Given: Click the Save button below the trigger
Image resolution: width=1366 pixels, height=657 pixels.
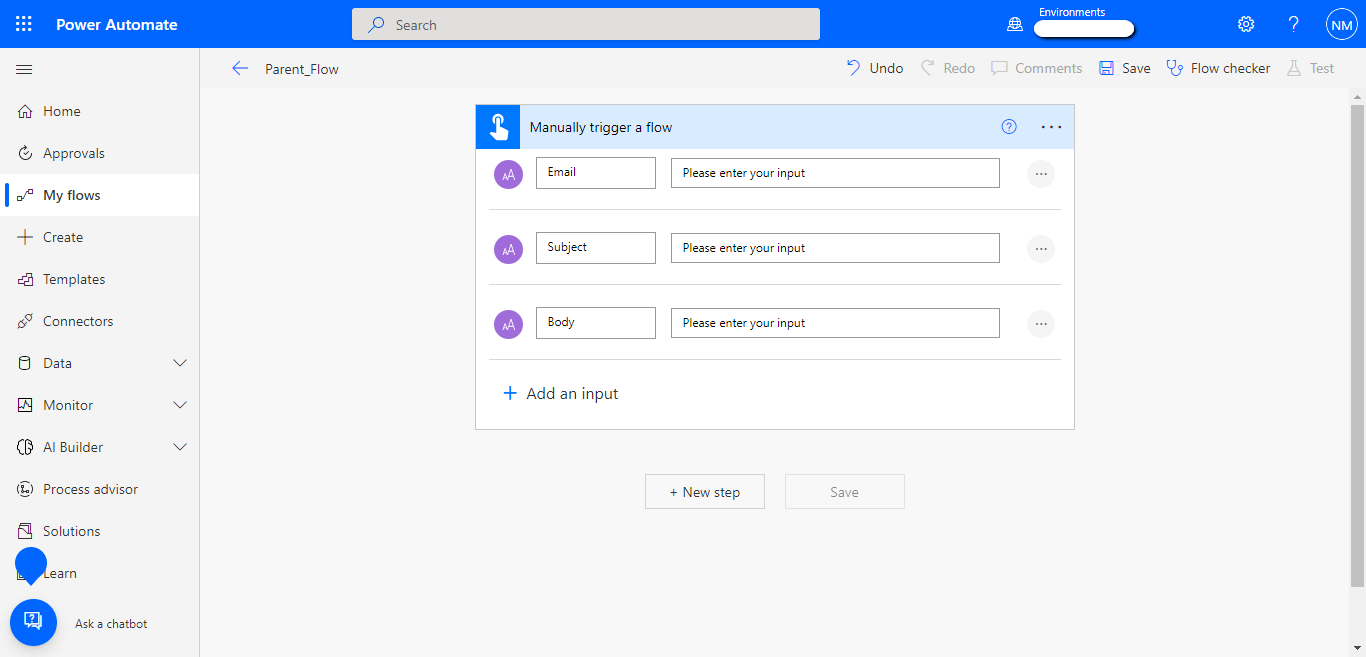Looking at the screenshot, I should pyautogui.click(x=845, y=492).
